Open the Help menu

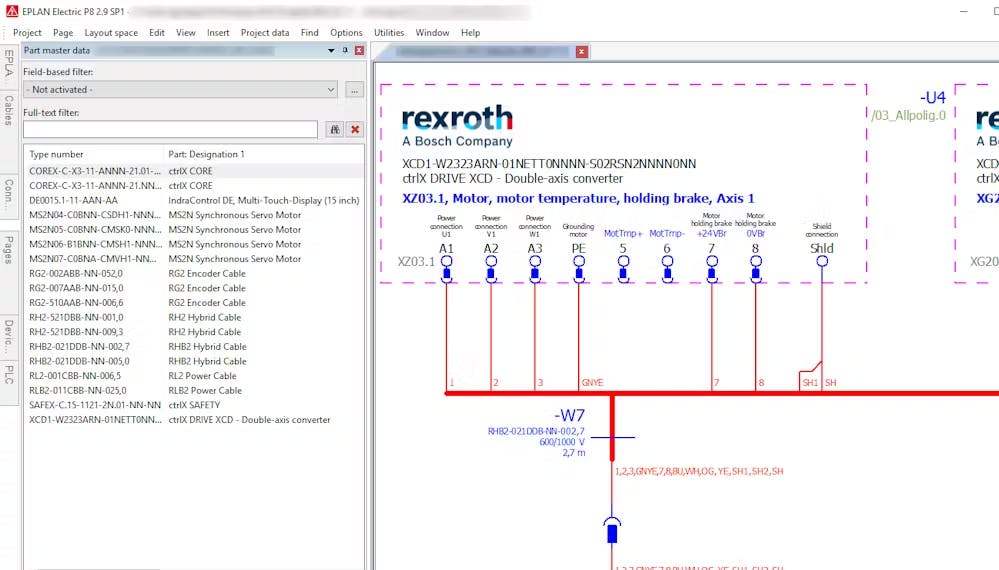470,32
